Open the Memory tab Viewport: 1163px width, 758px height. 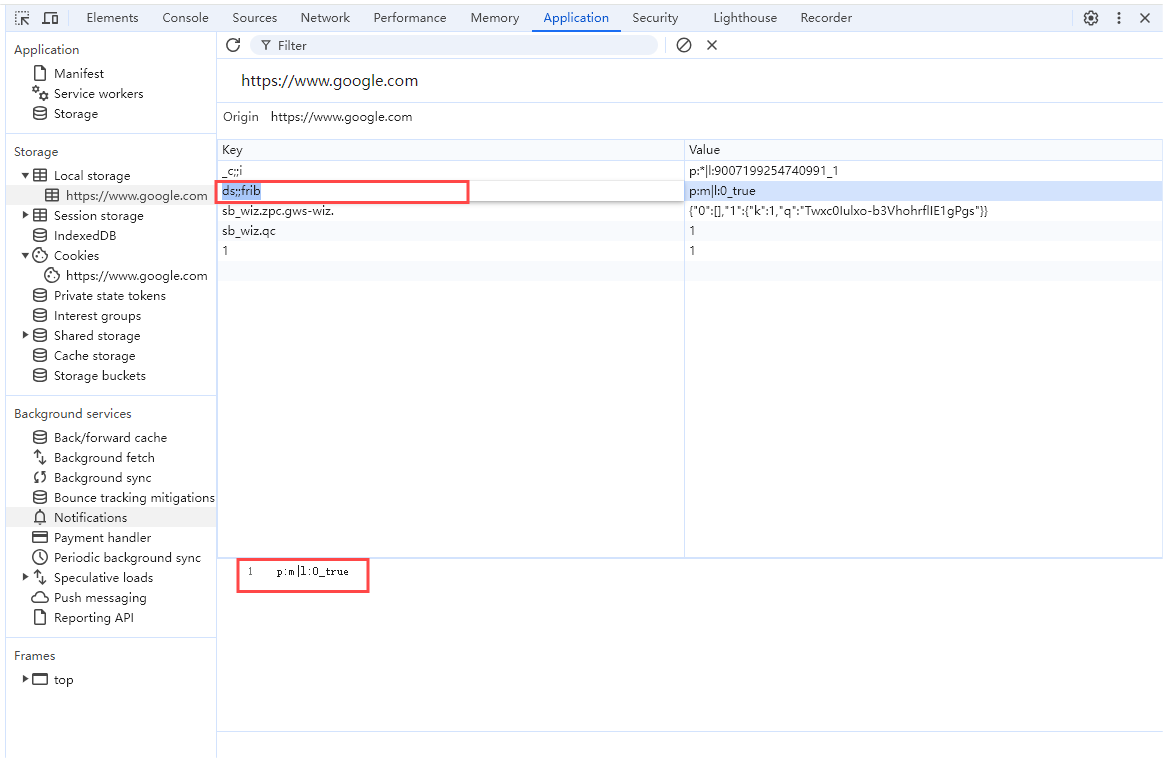[495, 18]
